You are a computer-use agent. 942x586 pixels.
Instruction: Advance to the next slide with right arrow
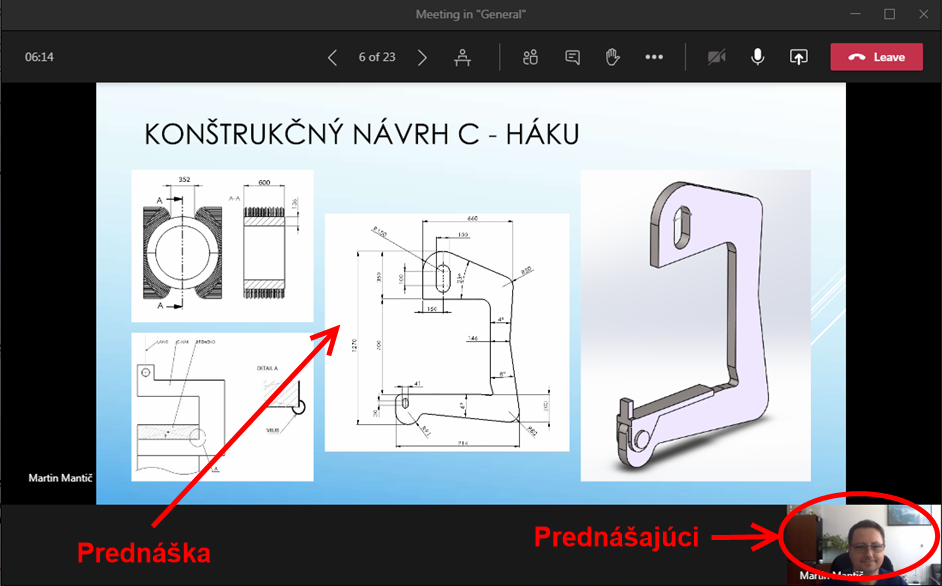pyautogui.click(x=422, y=58)
